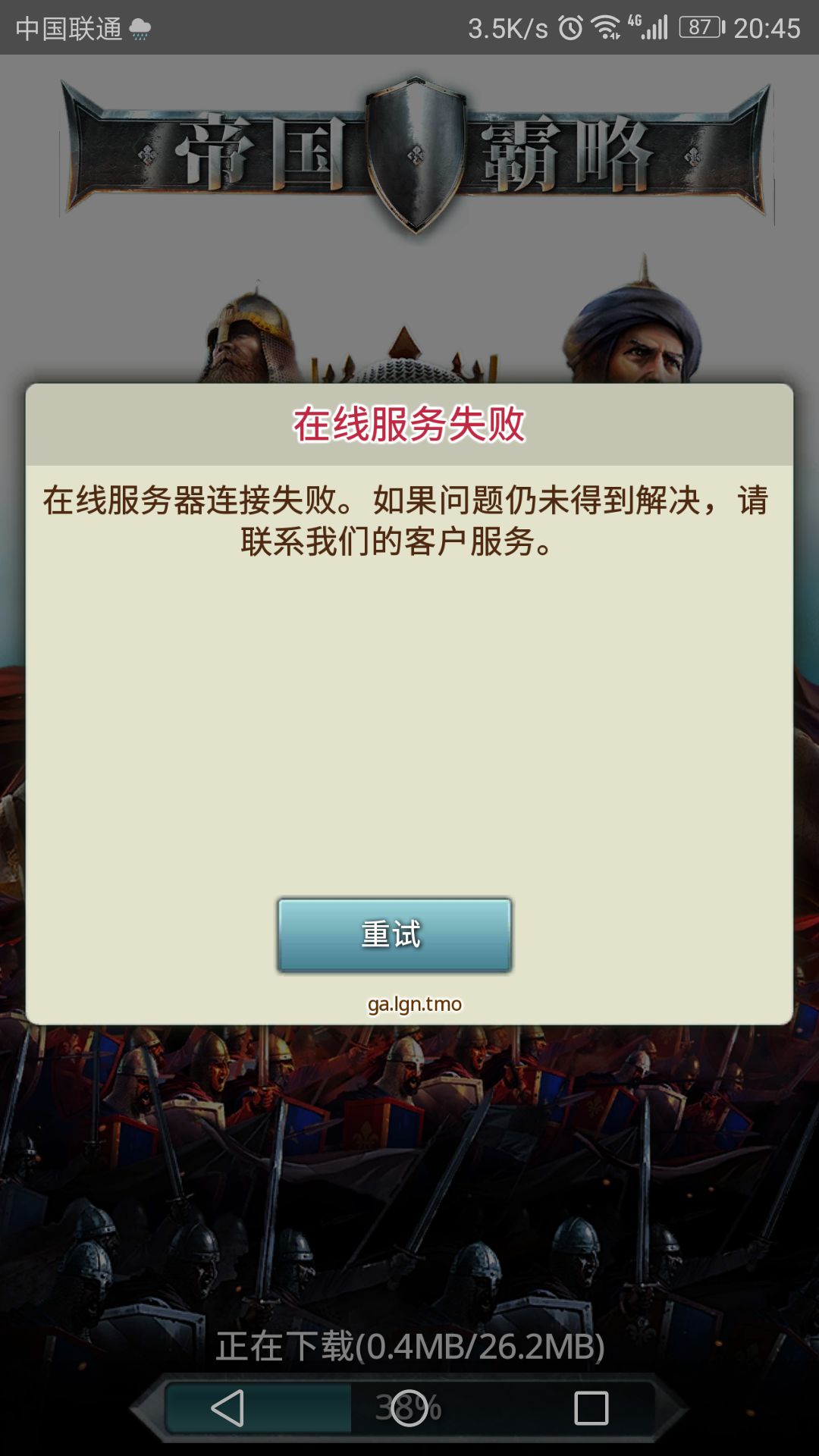Tap the helmeted bearded warrior portrait

250,335
